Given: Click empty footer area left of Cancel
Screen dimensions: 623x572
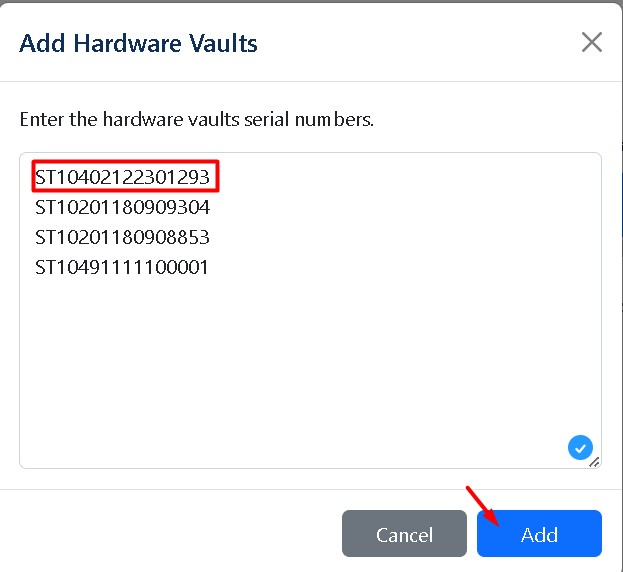Looking at the screenshot, I should pos(170,533).
